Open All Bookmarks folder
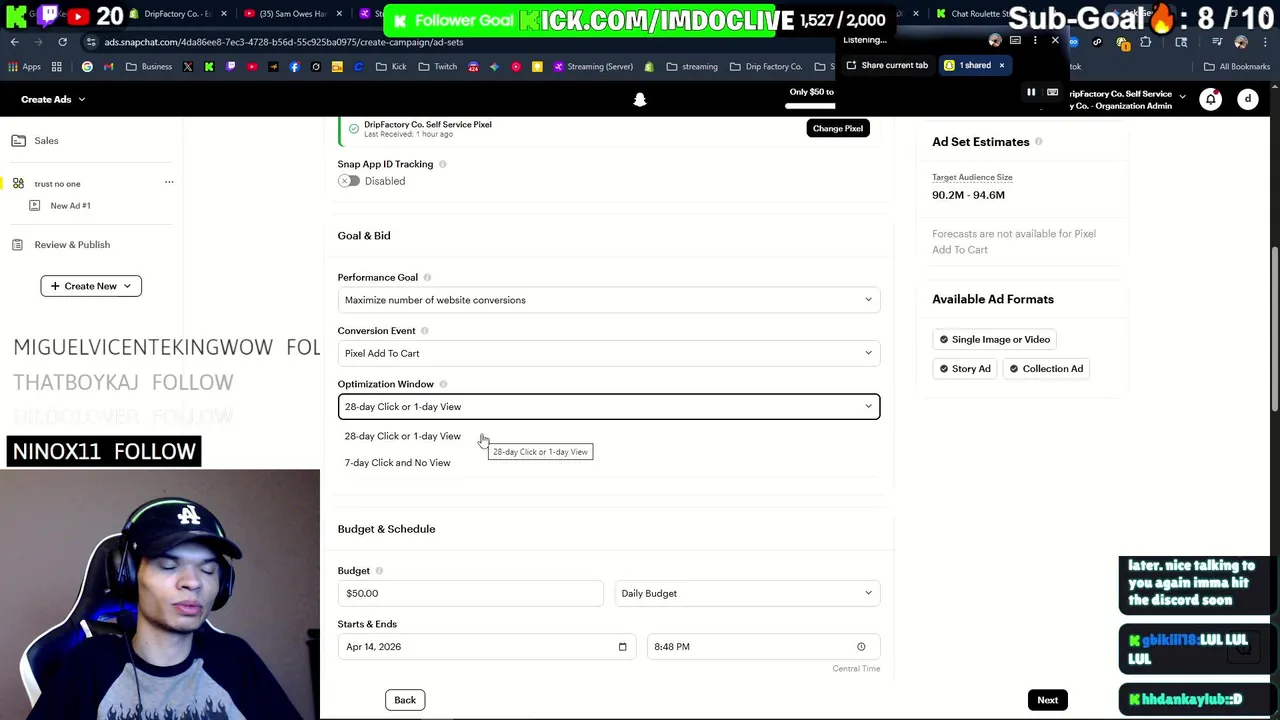 click(1237, 67)
